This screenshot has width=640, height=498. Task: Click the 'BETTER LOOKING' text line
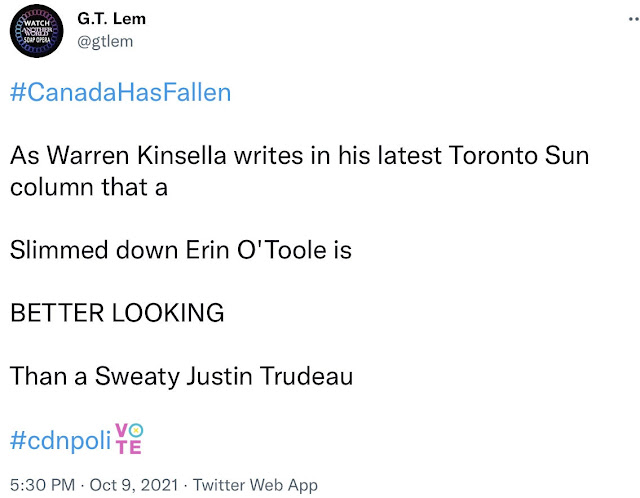116,312
